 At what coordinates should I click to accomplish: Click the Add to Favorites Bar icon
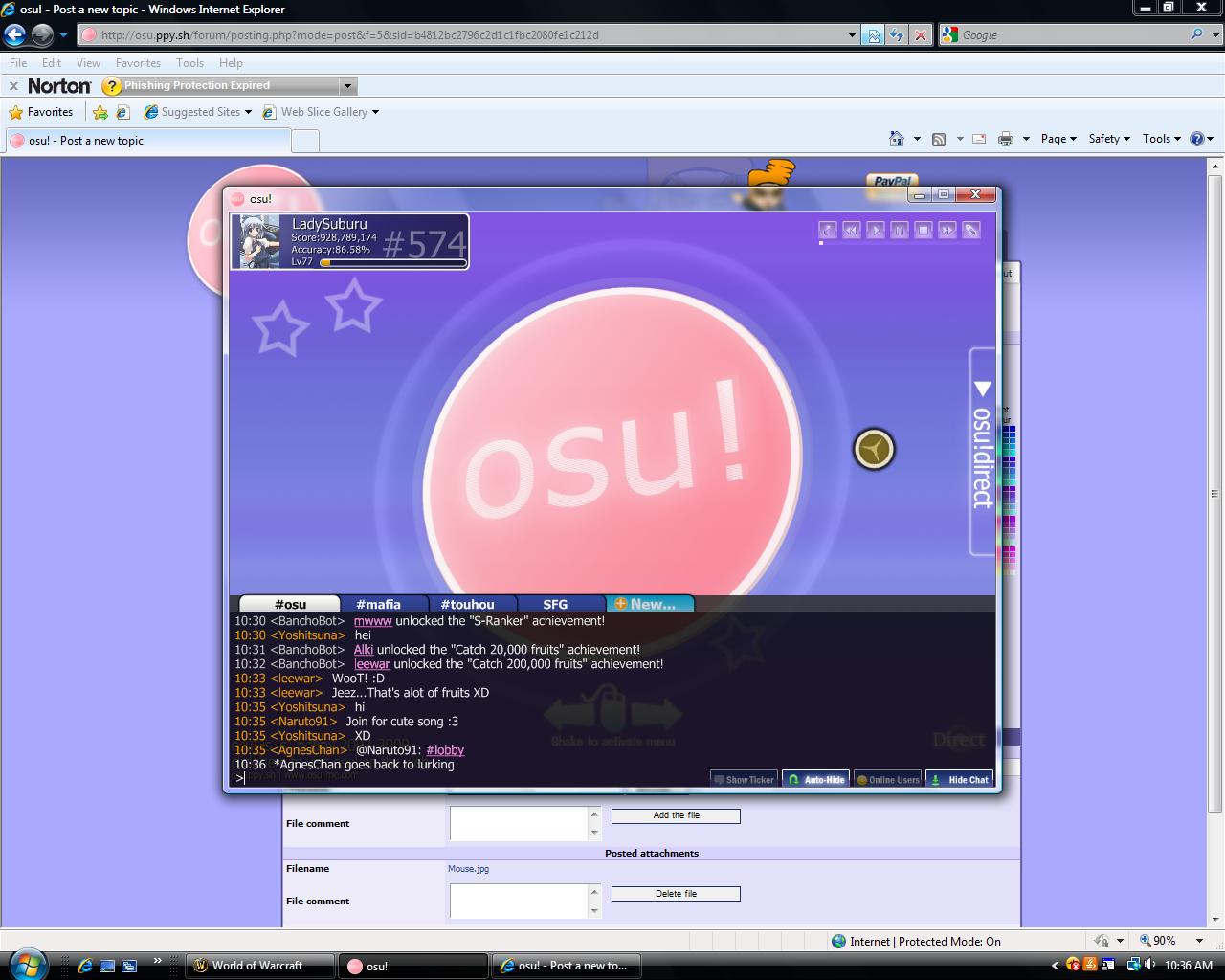pyautogui.click(x=100, y=112)
